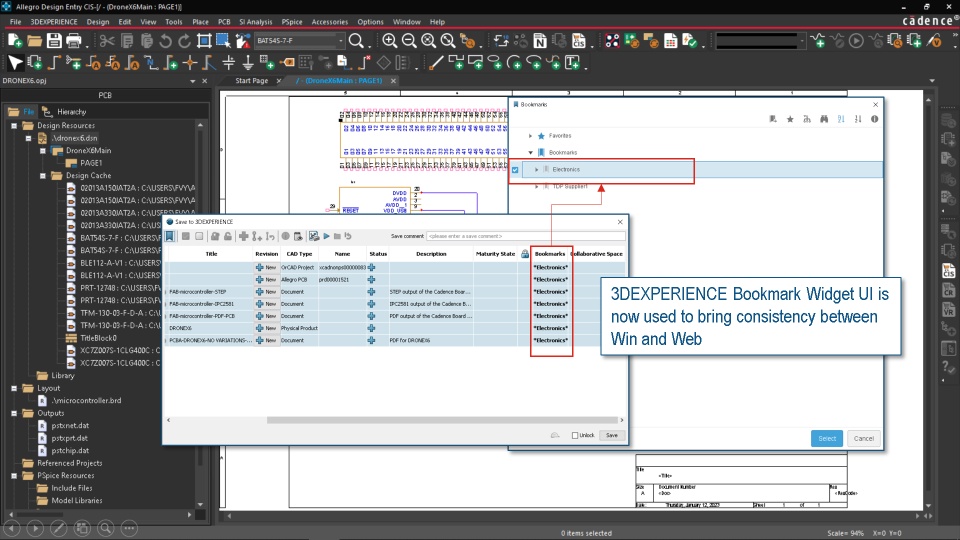Click the binoculars search icon in Bookmarks window
This screenshot has width=960, height=540.
[x=824, y=119]
